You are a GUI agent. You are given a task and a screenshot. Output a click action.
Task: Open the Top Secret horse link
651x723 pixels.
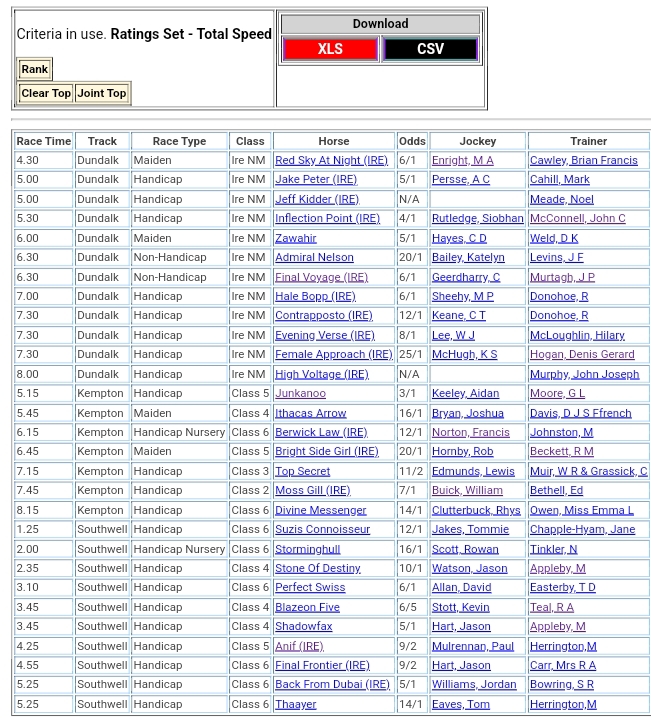pyautogui.click(x=302, y=471)
